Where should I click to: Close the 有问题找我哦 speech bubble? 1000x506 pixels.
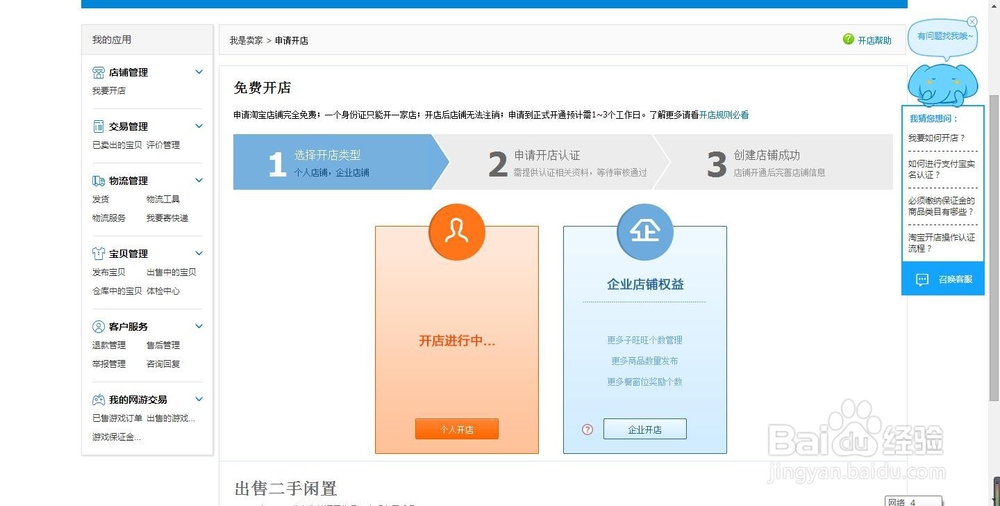pyautogui.click(x=972, y=22)
